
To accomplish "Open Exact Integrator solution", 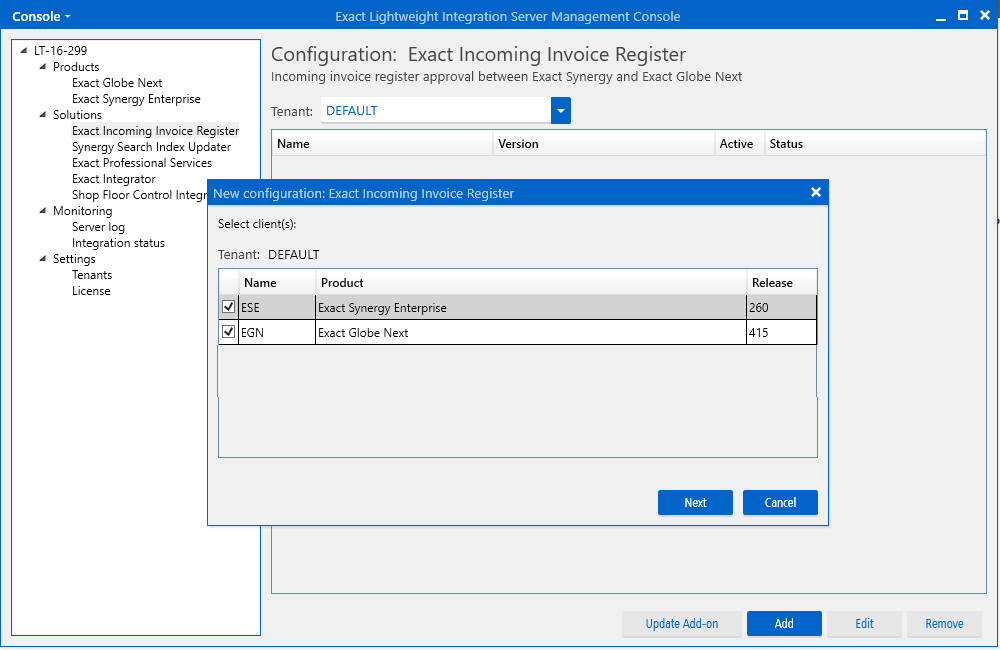I will [114, 179].
